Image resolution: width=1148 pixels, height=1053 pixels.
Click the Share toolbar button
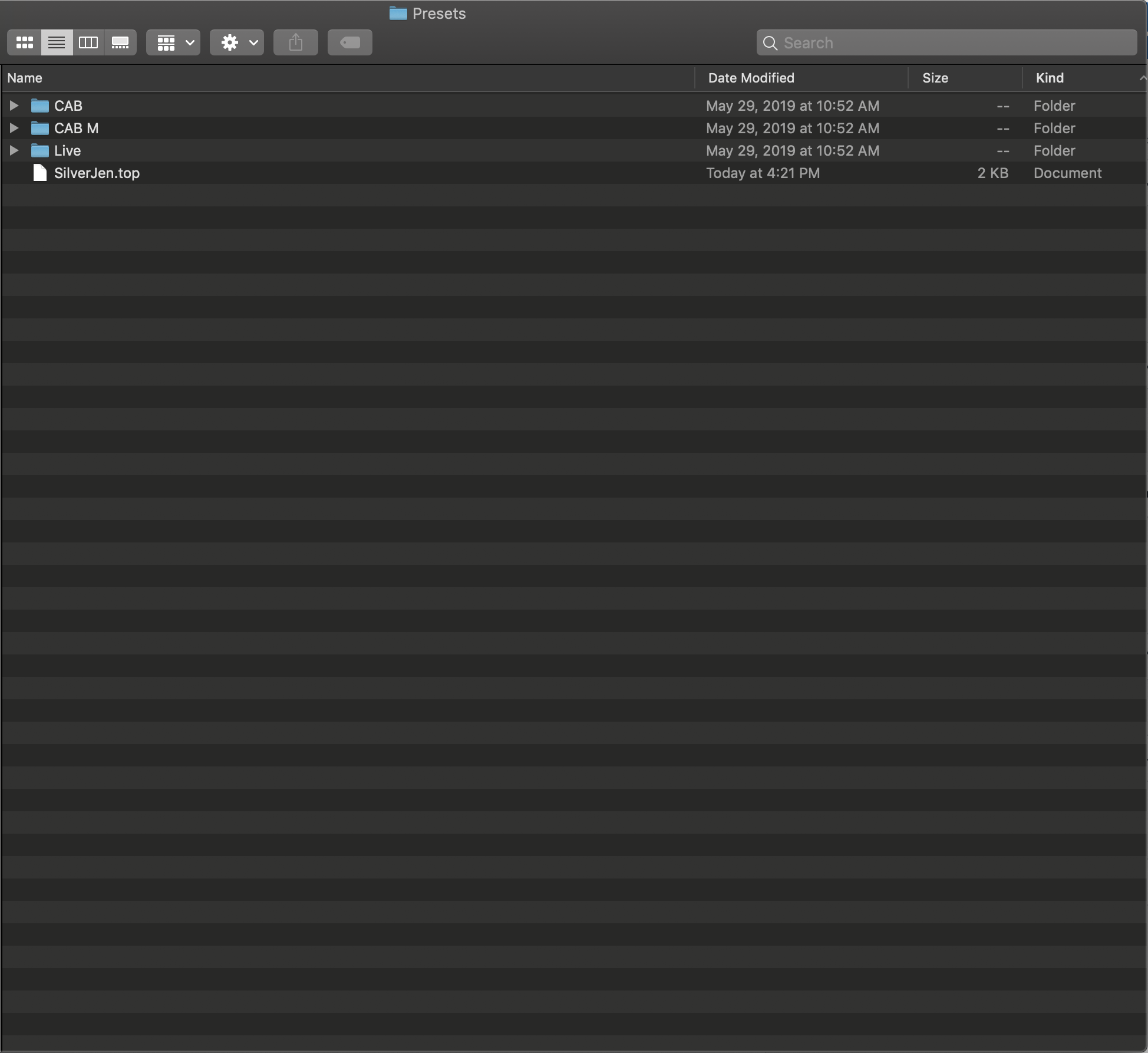(x=296, y=42)
